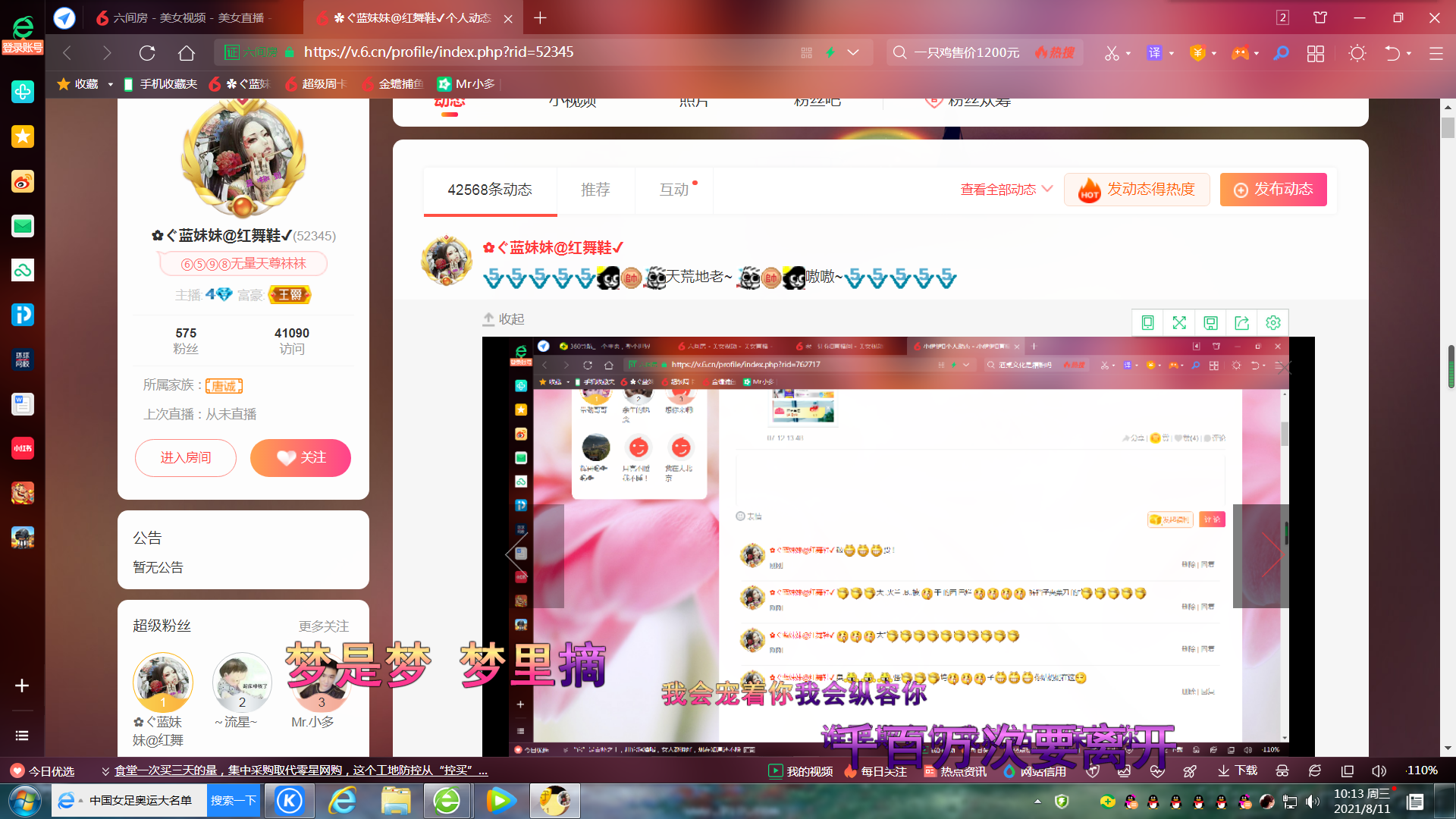This screenshot has height=819, width=1456.
Task: Expand 今日优选 news chevron in status bar
Action: coord(105,771)
